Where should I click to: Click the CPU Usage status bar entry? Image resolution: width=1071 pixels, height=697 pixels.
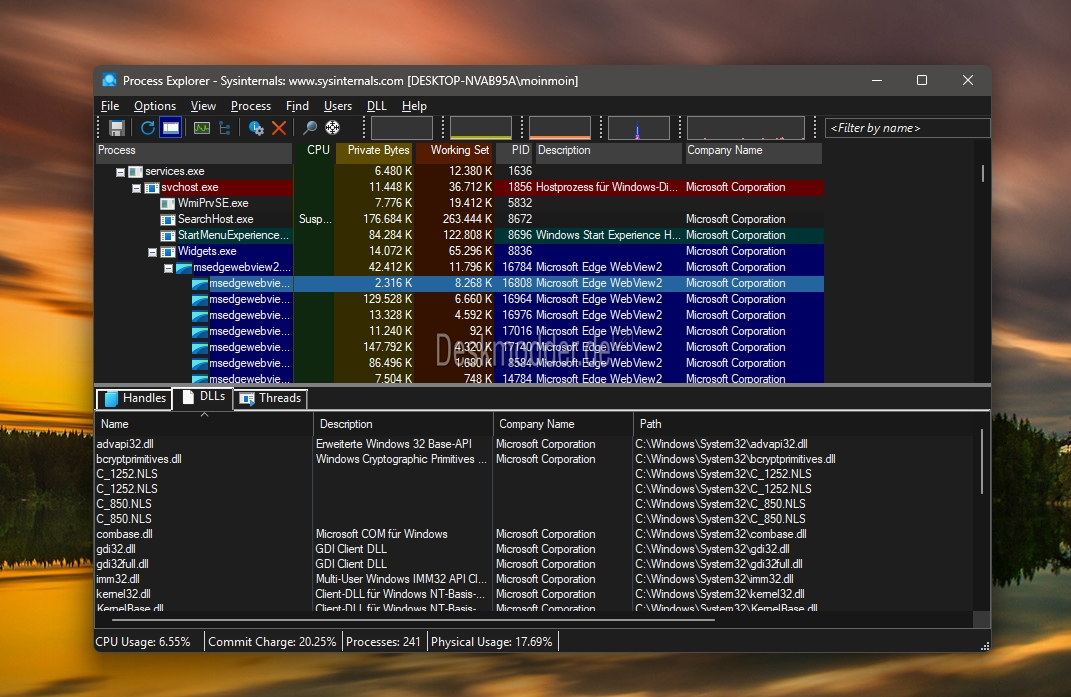click(x=143, y=642)
